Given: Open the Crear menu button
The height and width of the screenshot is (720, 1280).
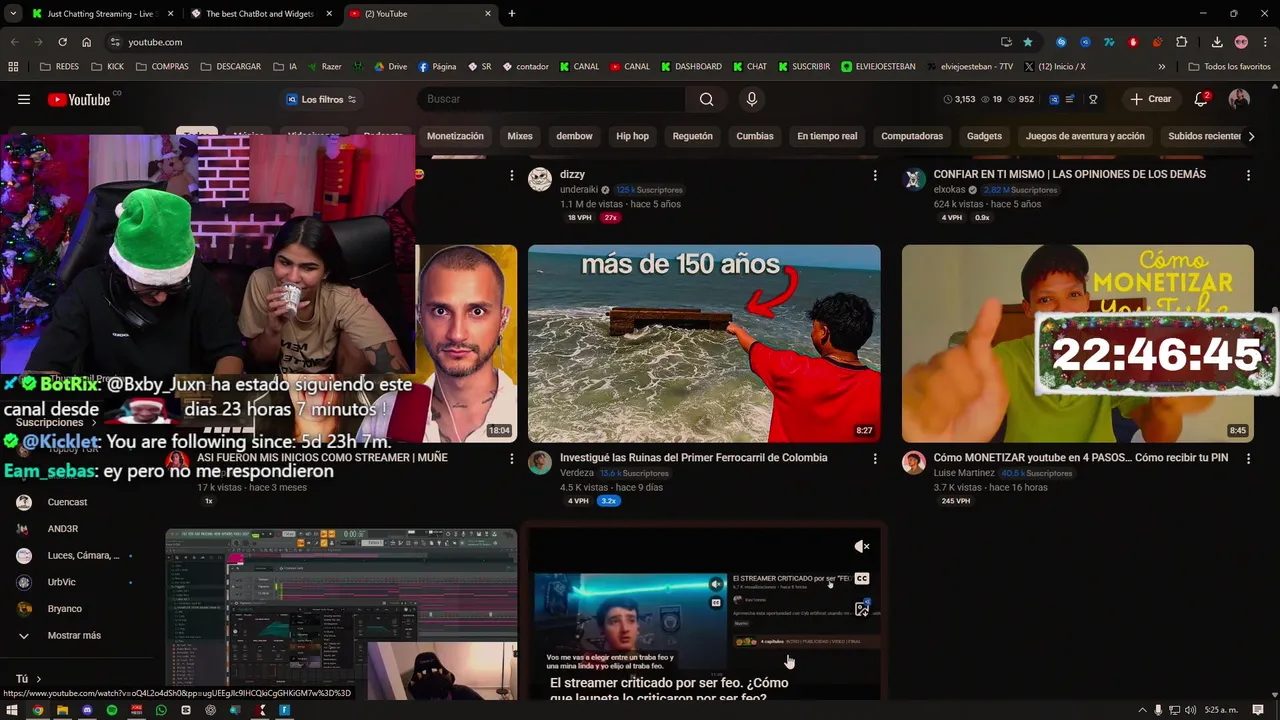Looking at the screenshot, I should click(x=1150, y=99).
